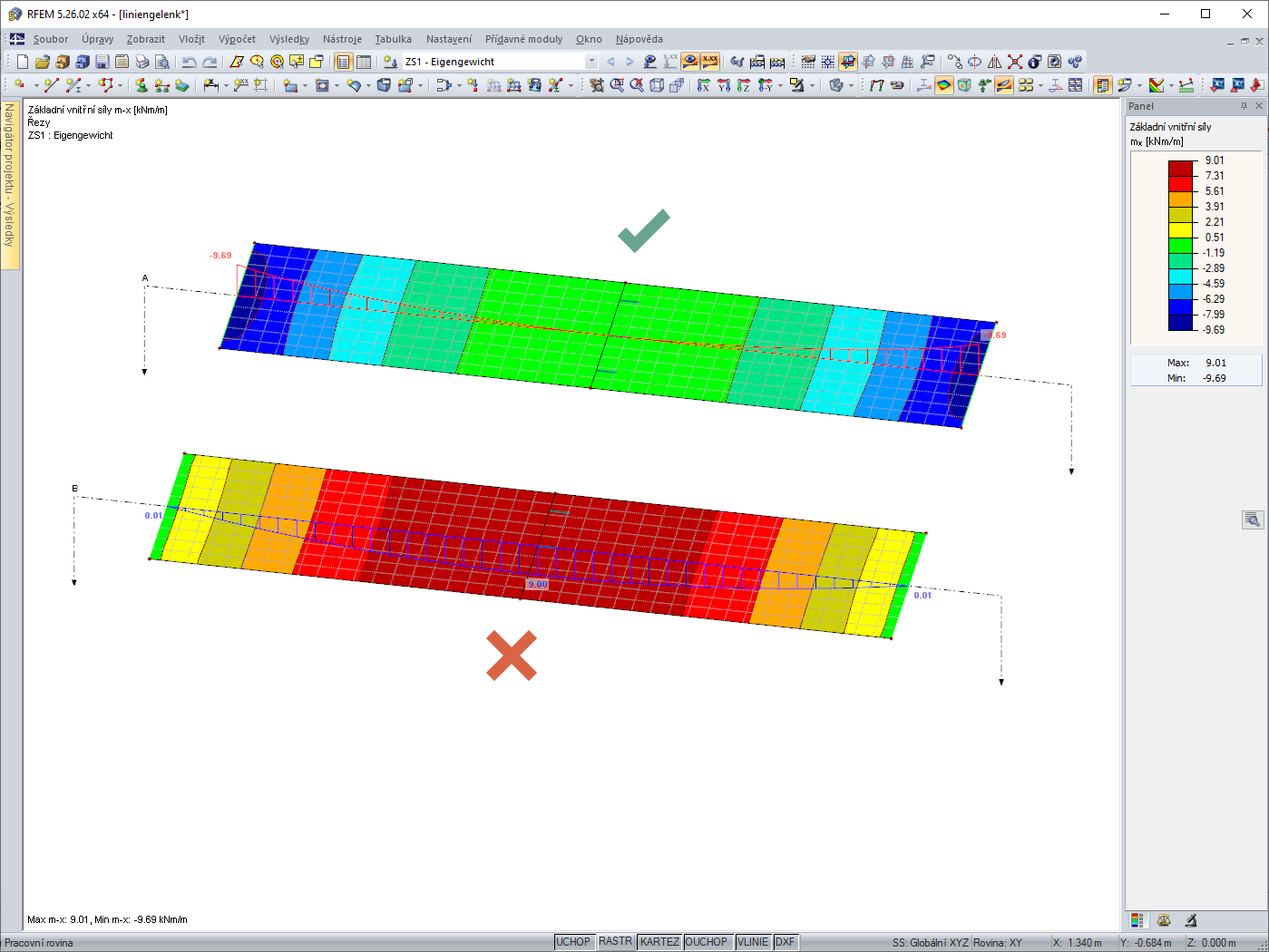1269x952 pixels.
Task: Click the KARTEZ status bar button
Action: coord(659,942)
